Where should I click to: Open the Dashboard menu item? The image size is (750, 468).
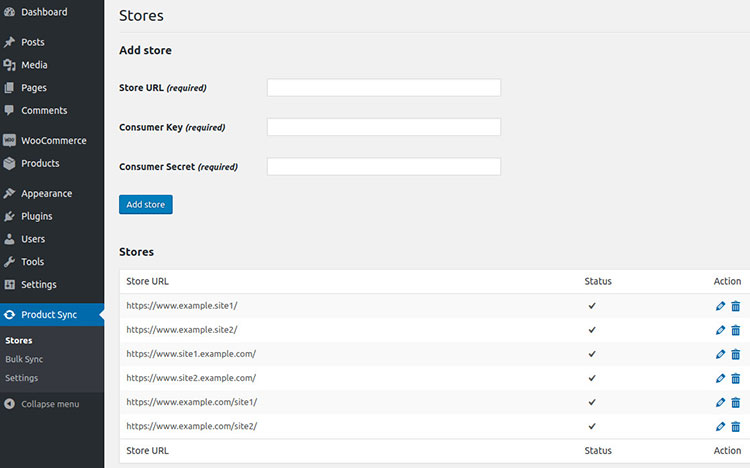[44, 12]
